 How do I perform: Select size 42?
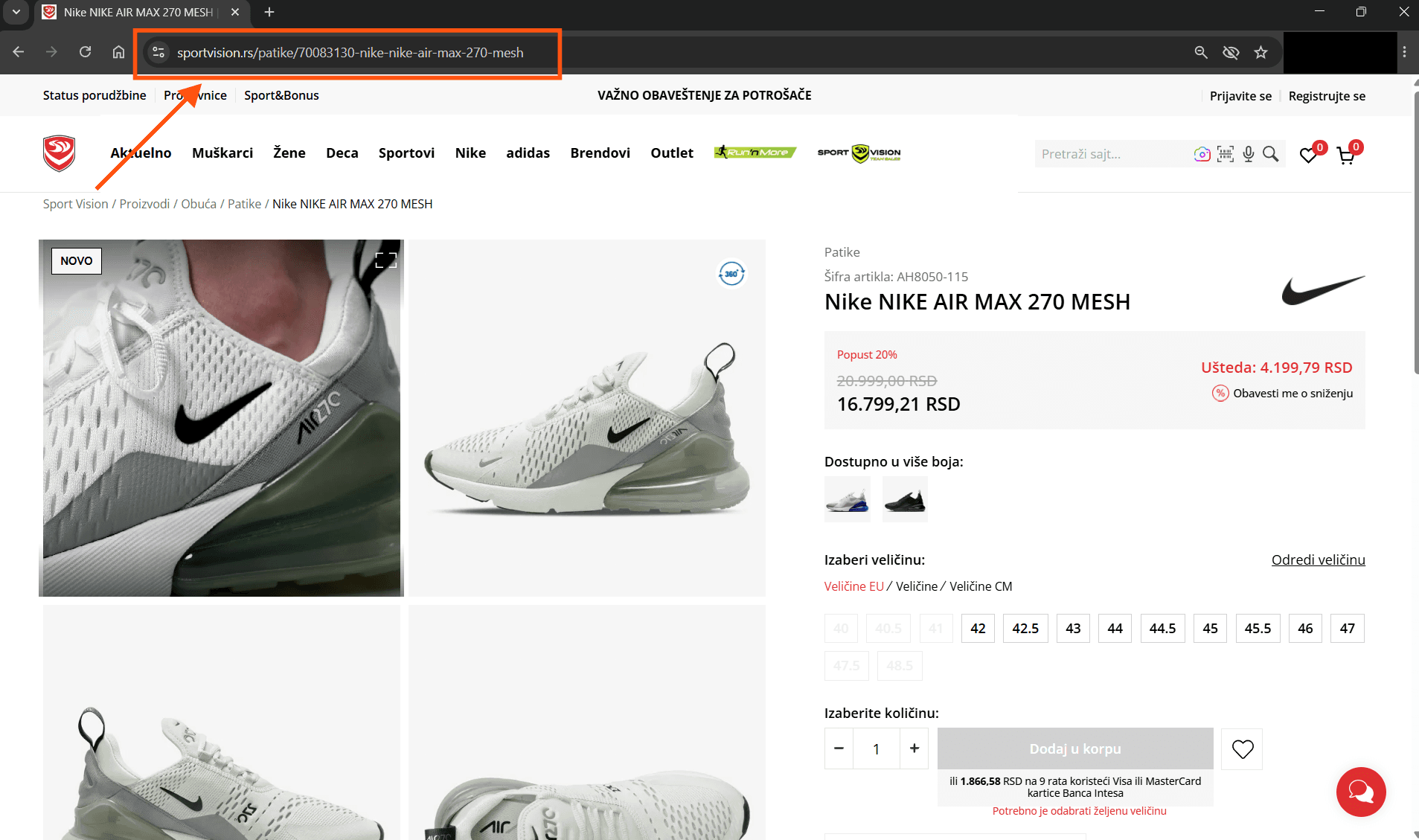click(x=978, y=629)
